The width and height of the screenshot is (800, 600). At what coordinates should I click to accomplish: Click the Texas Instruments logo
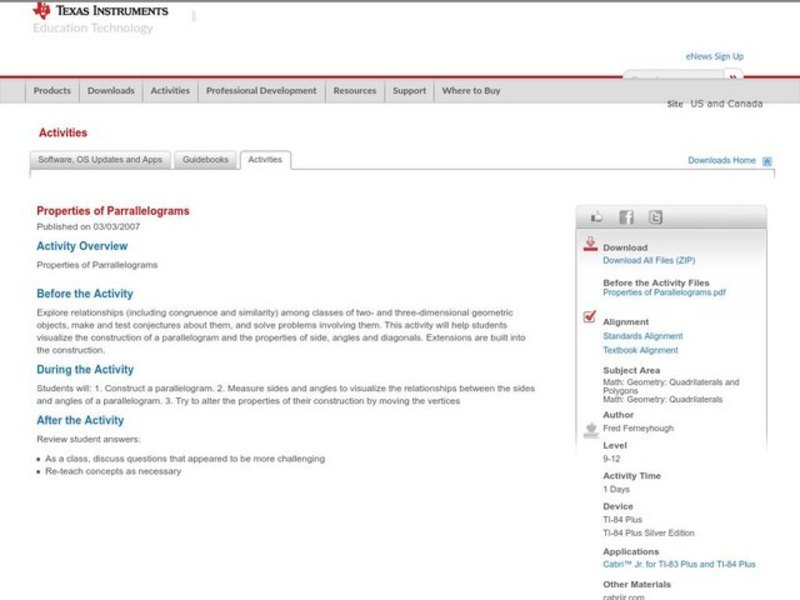[100, 12]
